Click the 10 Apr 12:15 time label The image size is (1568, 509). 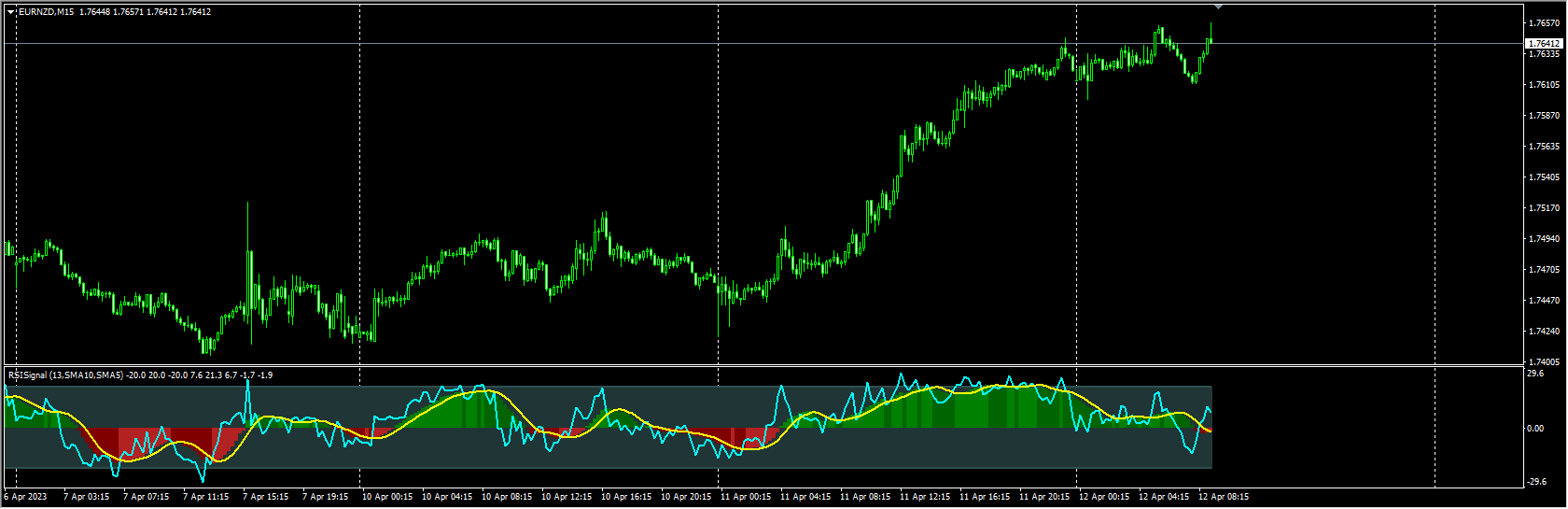click(x=567, y=497)
